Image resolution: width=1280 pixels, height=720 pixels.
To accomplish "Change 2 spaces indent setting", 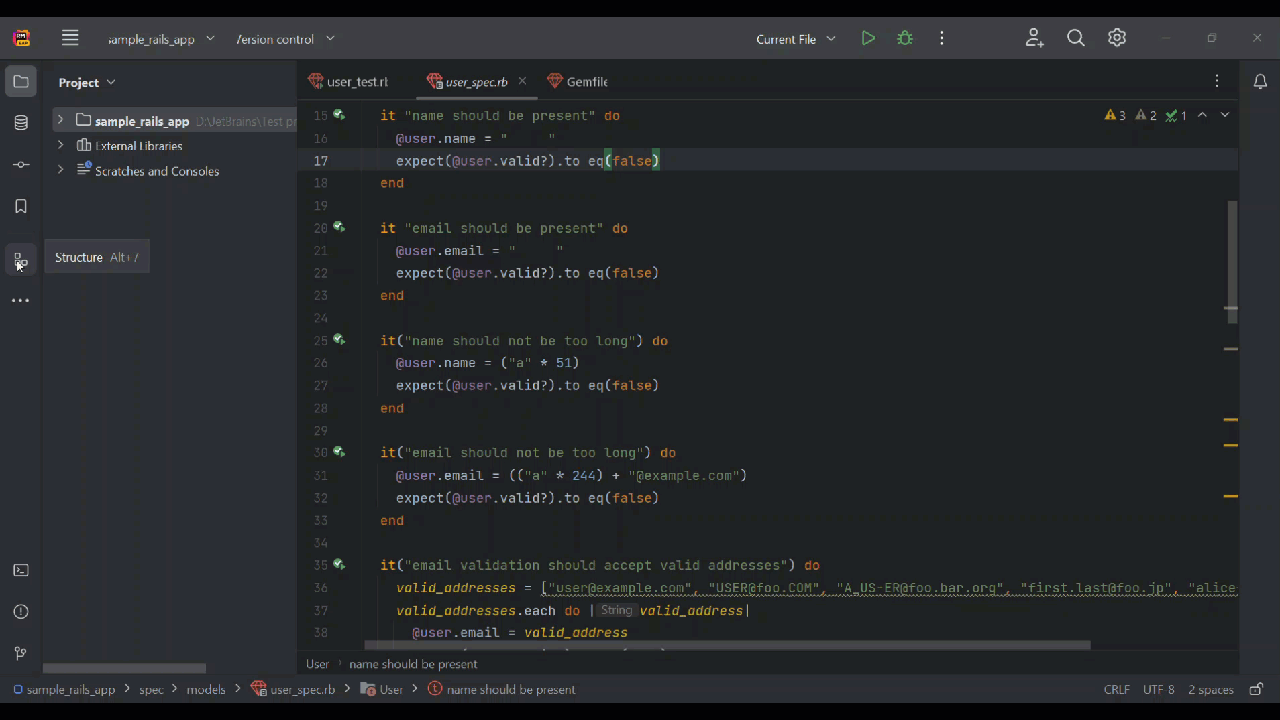I will [1211, 689].
